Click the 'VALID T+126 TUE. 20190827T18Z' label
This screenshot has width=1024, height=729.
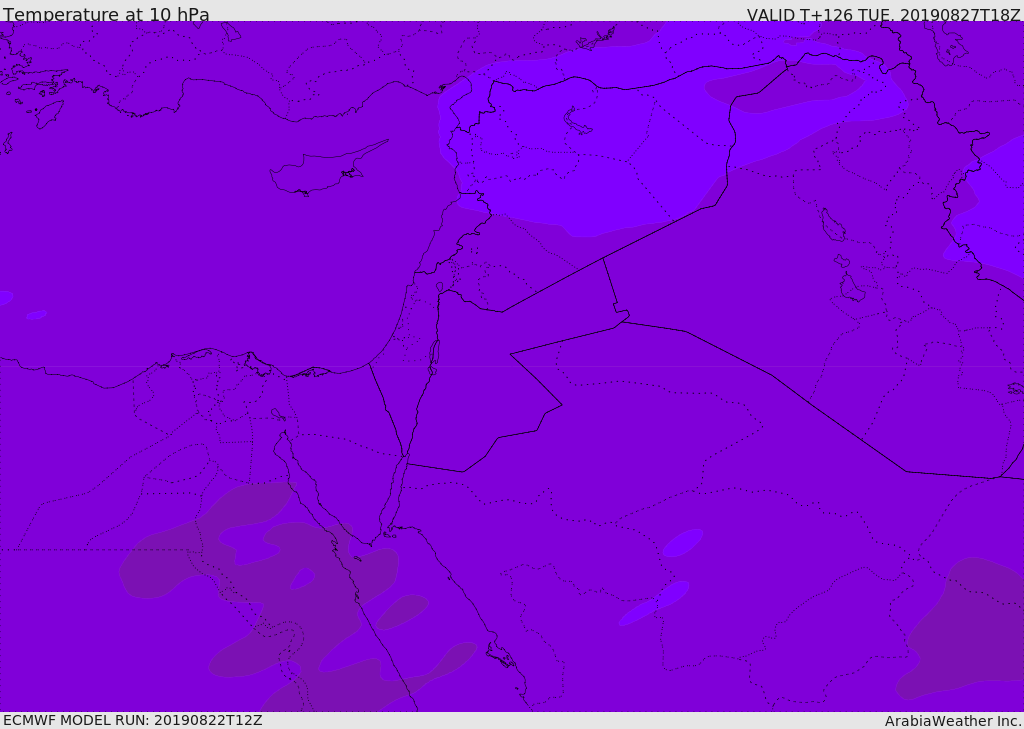tap(884, 14)
